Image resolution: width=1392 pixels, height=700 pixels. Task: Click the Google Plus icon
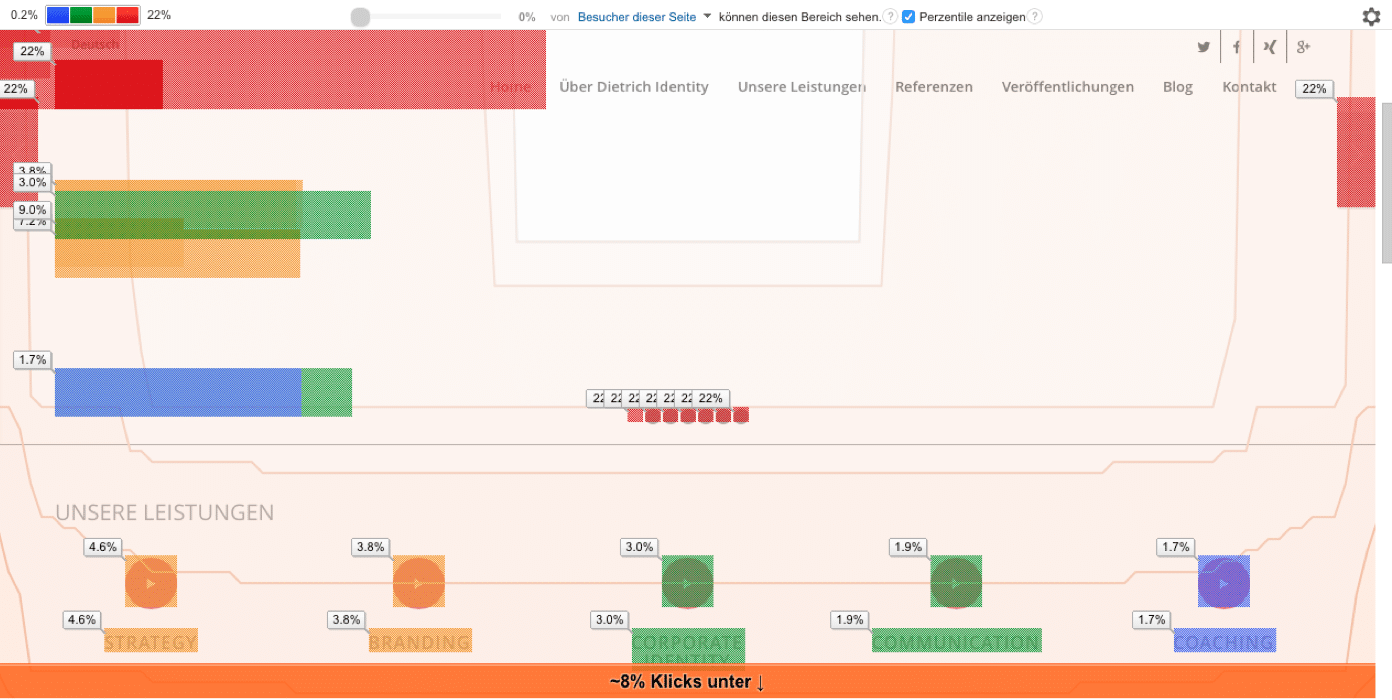tap(1303, 47)
